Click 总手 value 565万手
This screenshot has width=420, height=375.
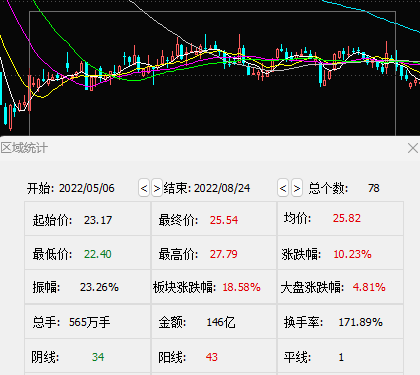point(90,322)
